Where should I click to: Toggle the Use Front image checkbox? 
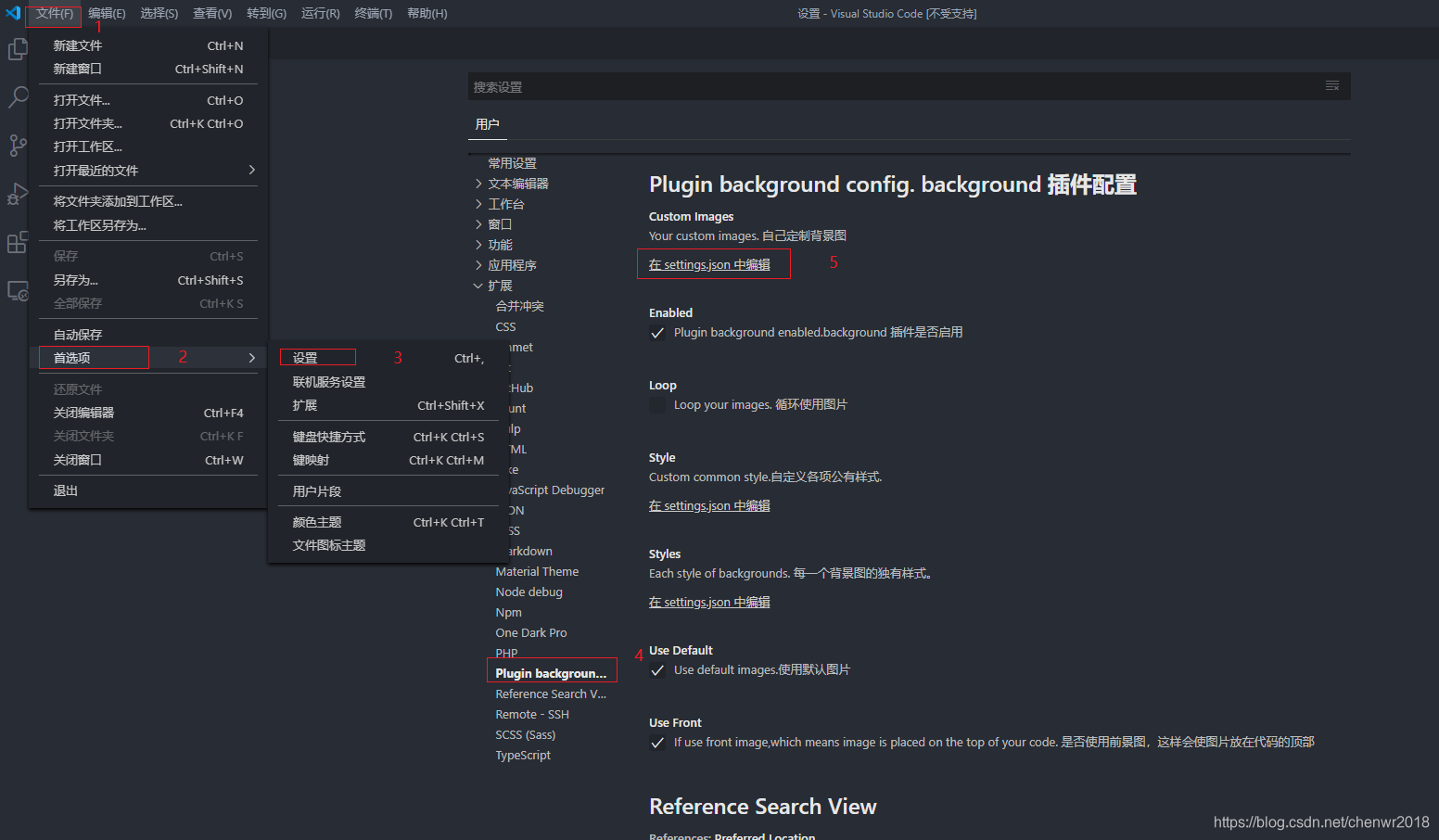coord(657,743)
